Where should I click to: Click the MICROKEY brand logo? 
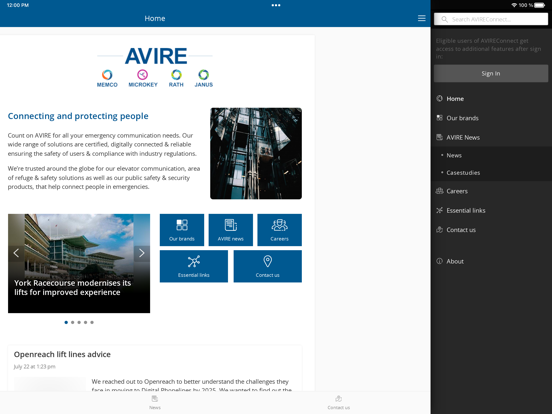(x=143, y=78)
